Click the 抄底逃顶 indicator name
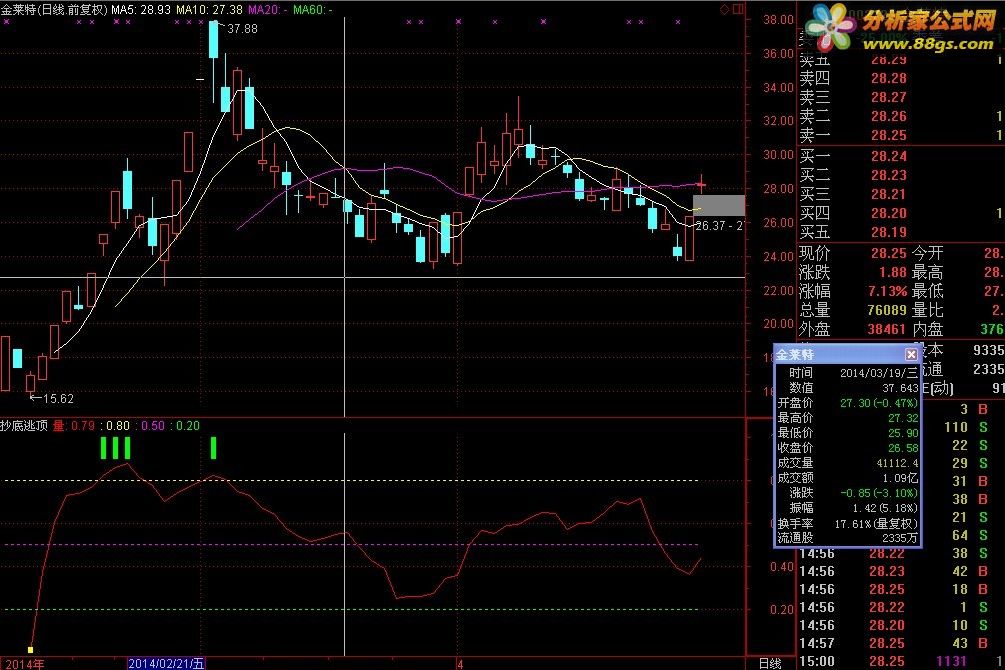 pos(24,426)
